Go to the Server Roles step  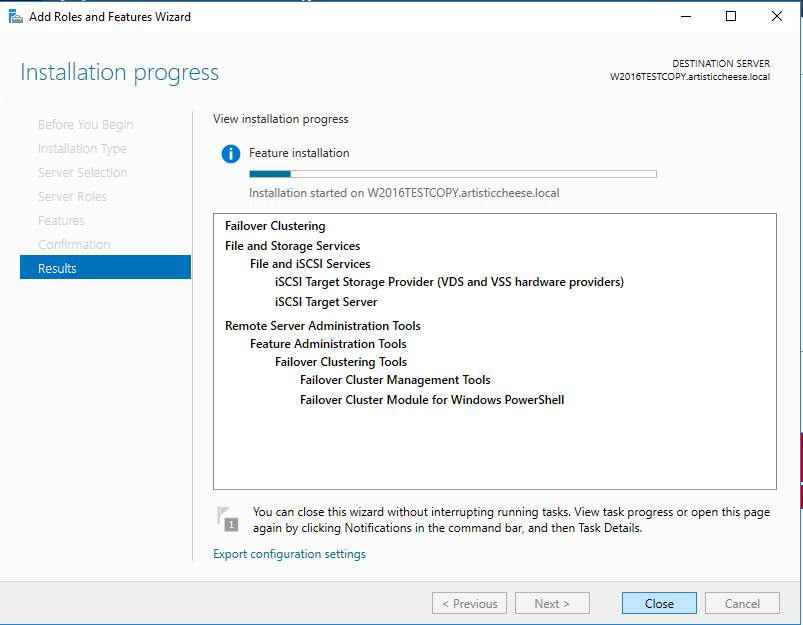(x=72, y=196)
